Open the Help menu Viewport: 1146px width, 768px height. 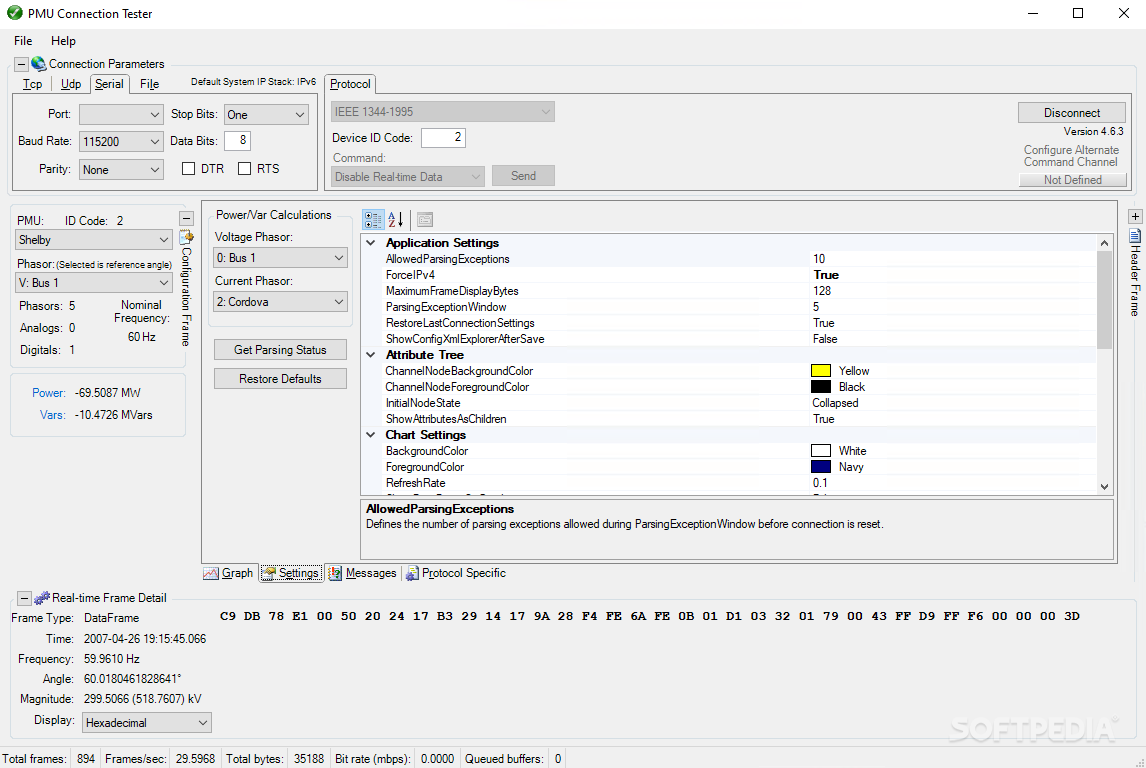pos(63,41)
